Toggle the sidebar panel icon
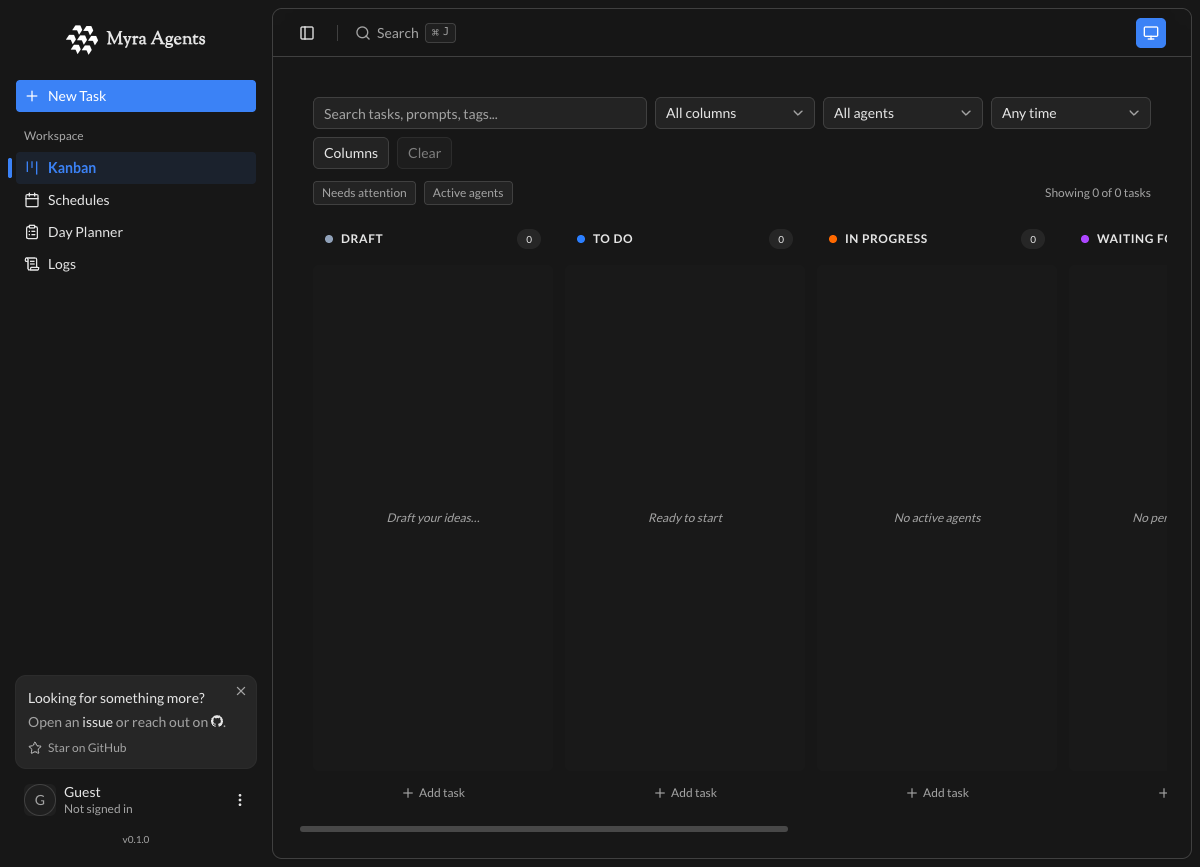The image size is (1200, 867). click(307, 33)
